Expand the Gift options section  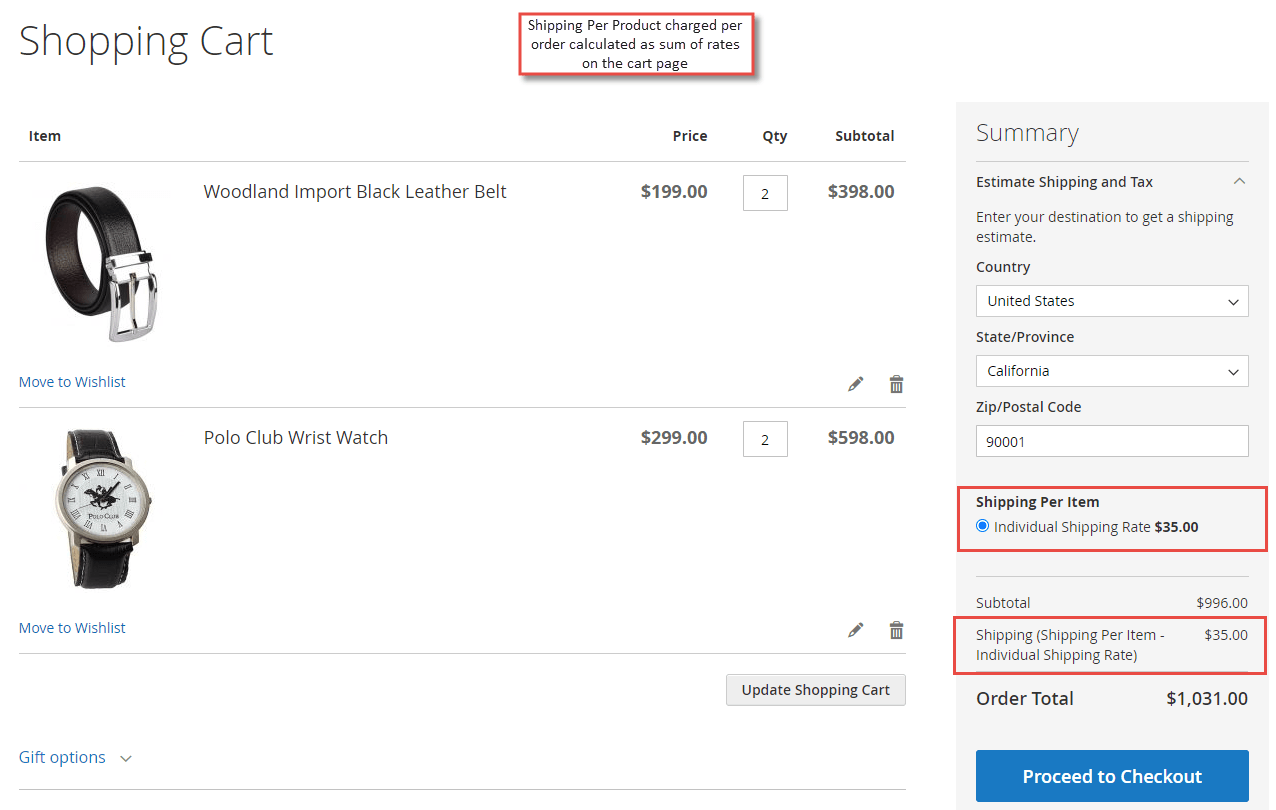pyautogui.click(x=76, y=757)
